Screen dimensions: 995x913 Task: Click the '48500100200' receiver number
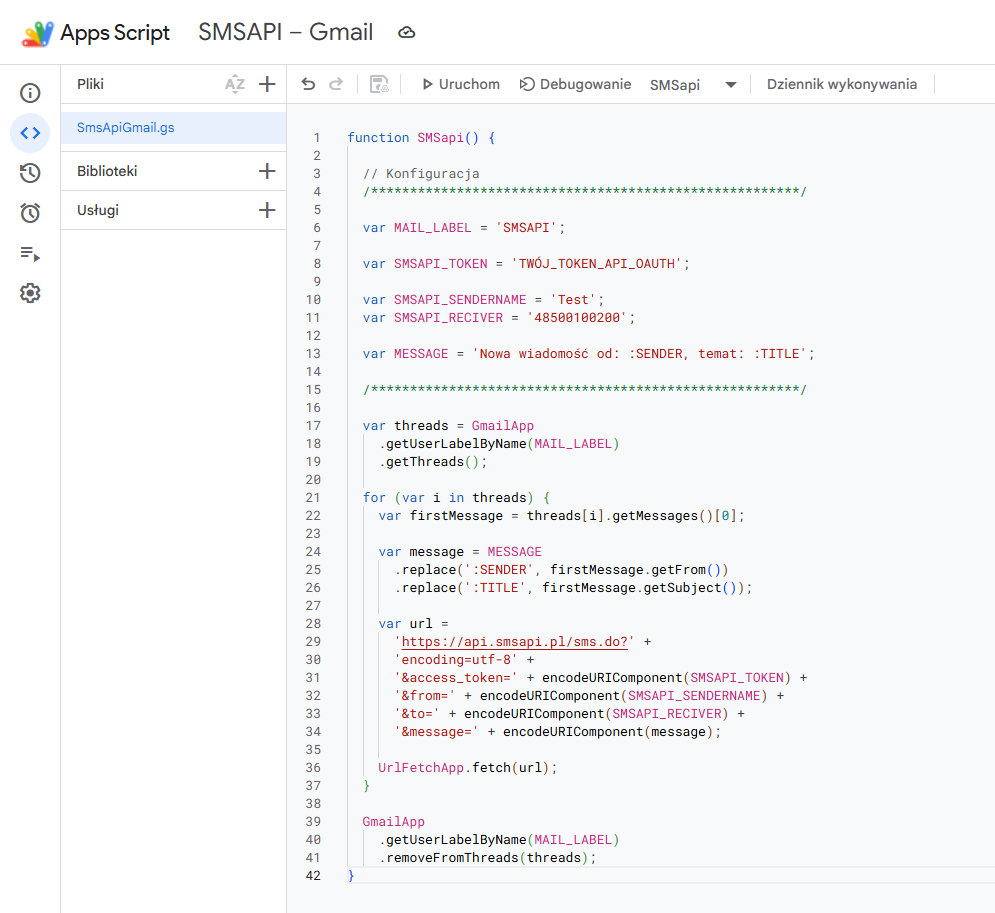pyautogui.click(x=577, y=318)
